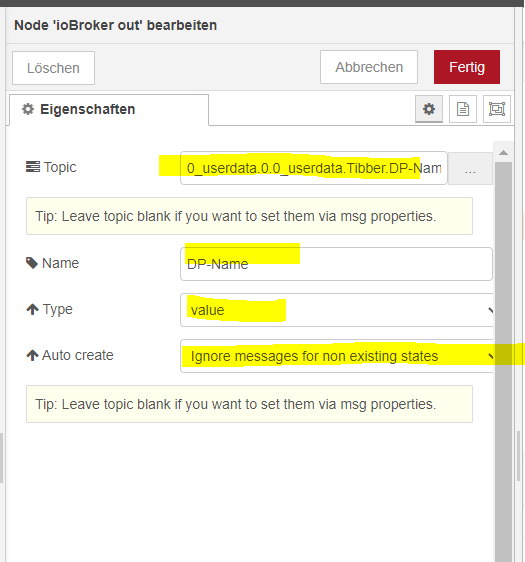Click the vertical scrollbar track

[503, 358]
